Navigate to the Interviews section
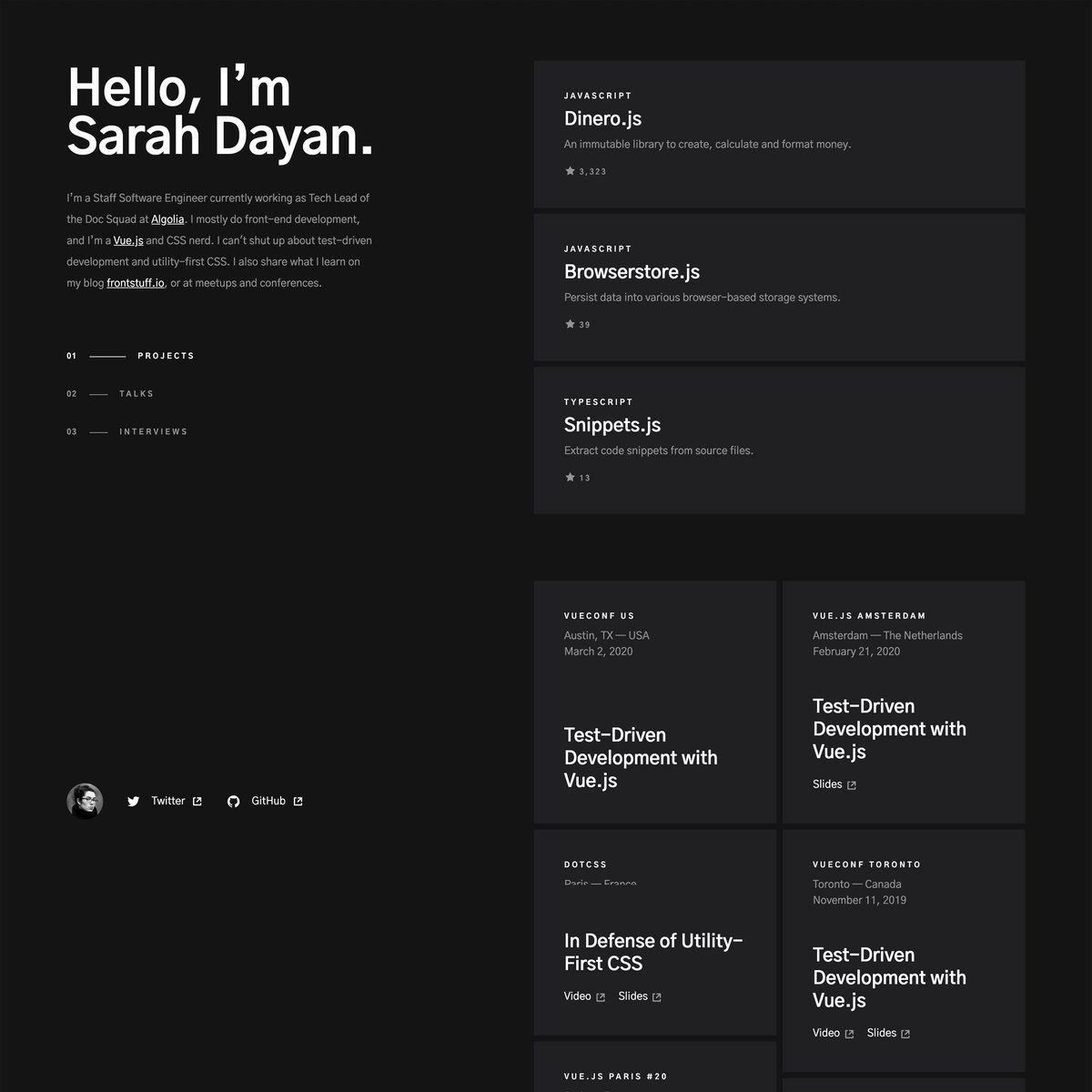 click(153, 432)
